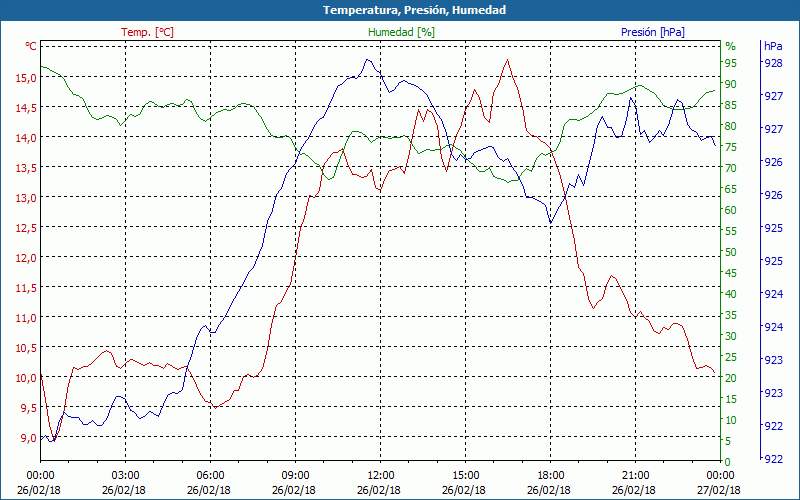
Task: Click the 26/02/18 date under 18:00
Action: (549, 490)
